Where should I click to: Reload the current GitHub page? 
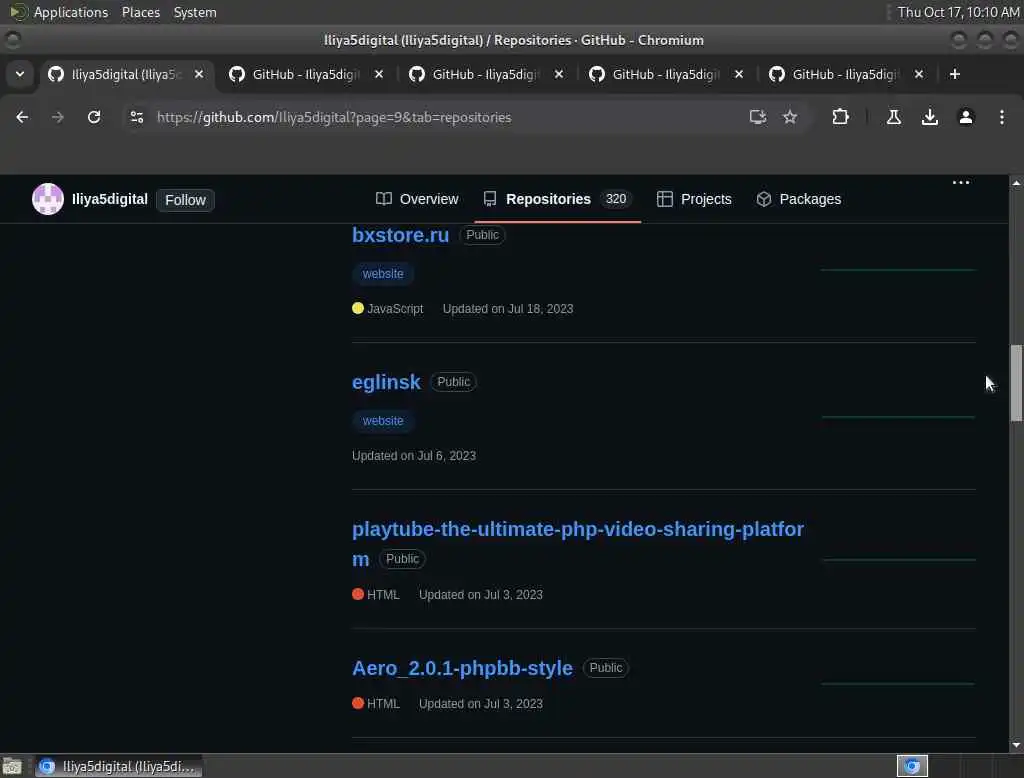94,117
